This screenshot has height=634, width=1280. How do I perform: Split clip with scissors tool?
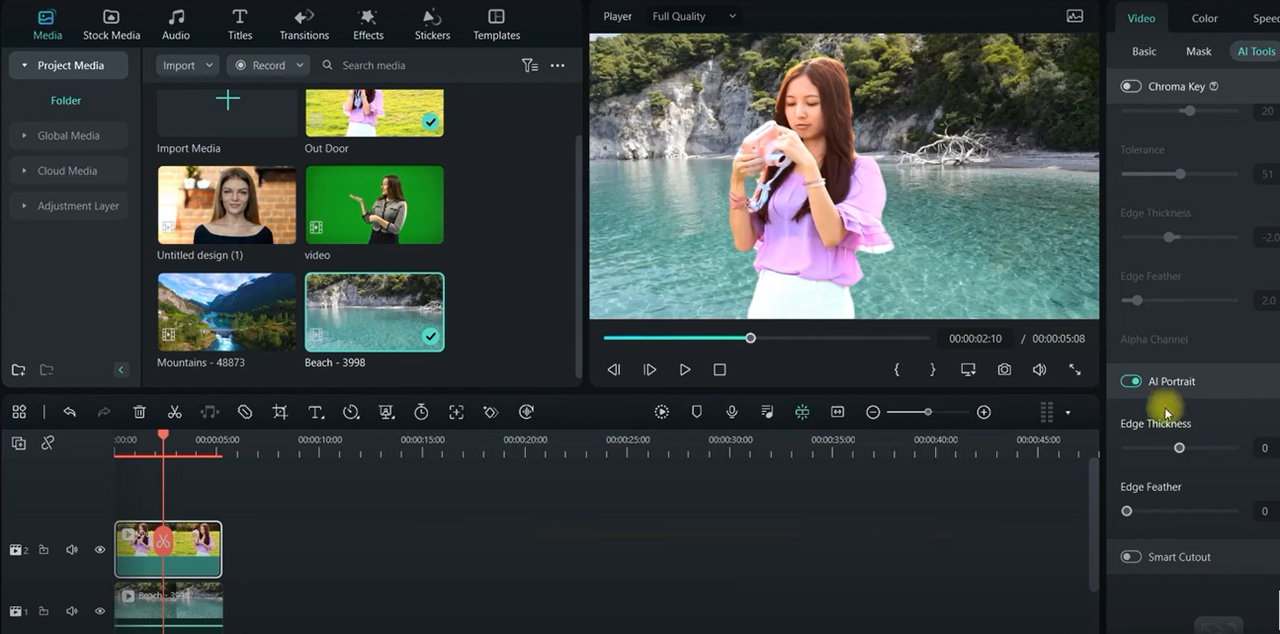[175, 412]
